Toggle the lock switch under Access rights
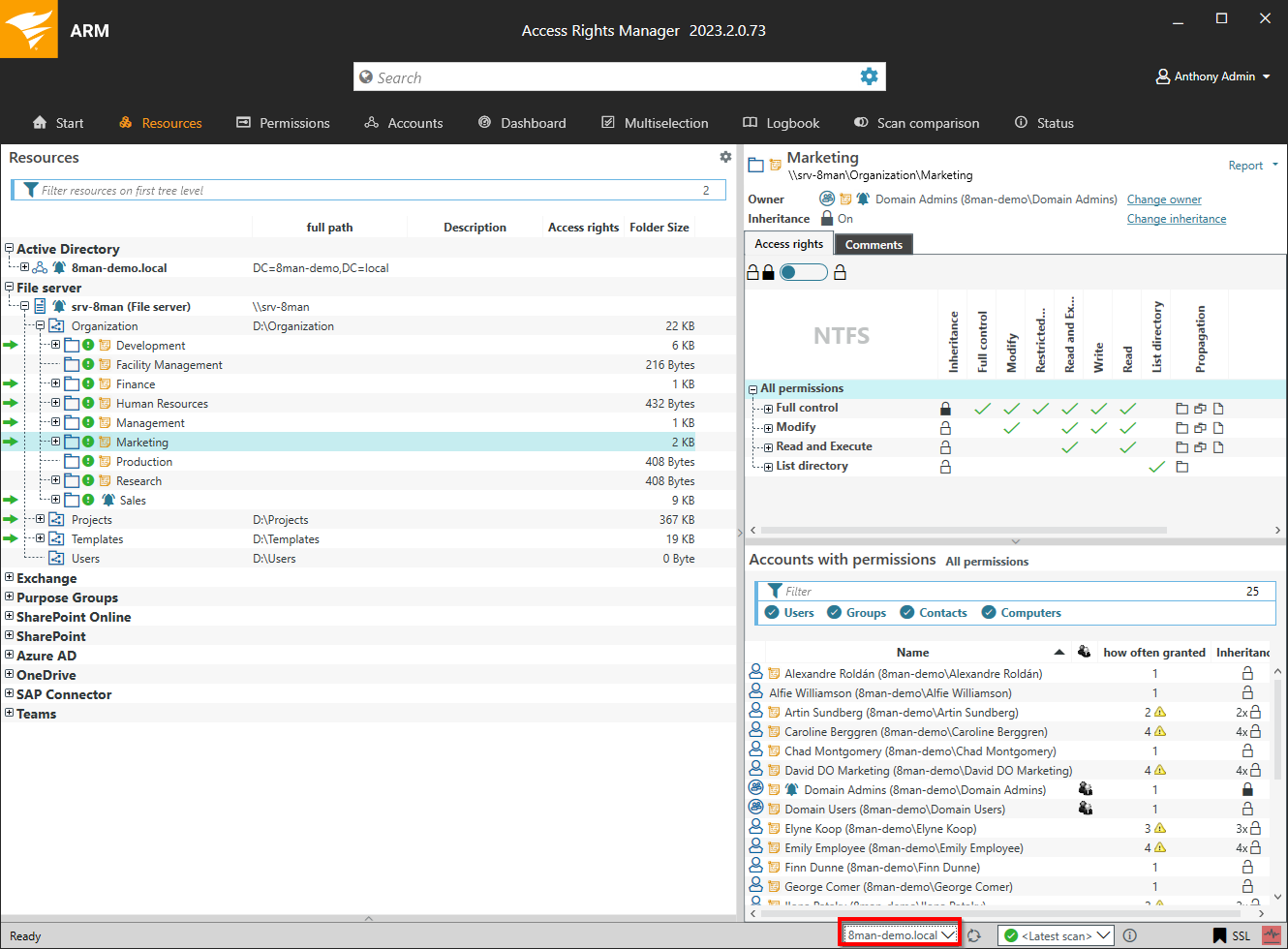The image size is (1288, 949). pos(803,273)
